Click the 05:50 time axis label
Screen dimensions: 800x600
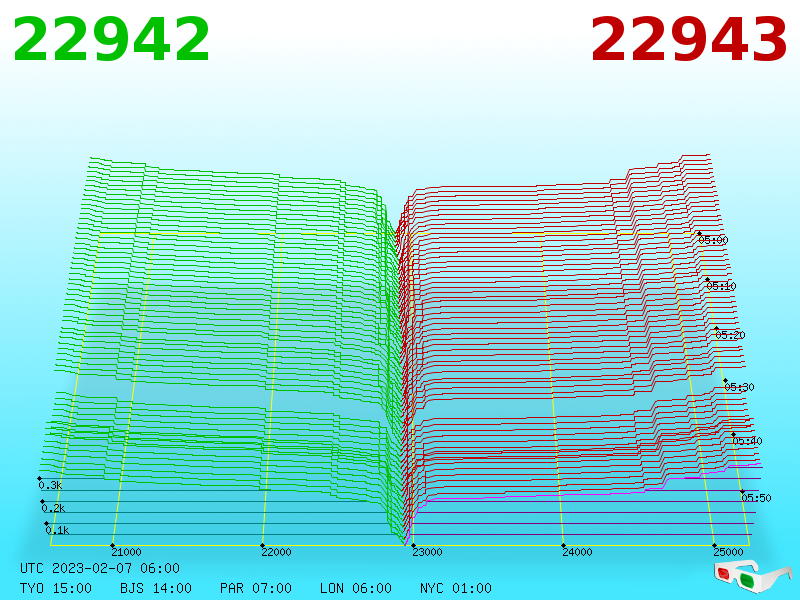(x=756, y=497)
